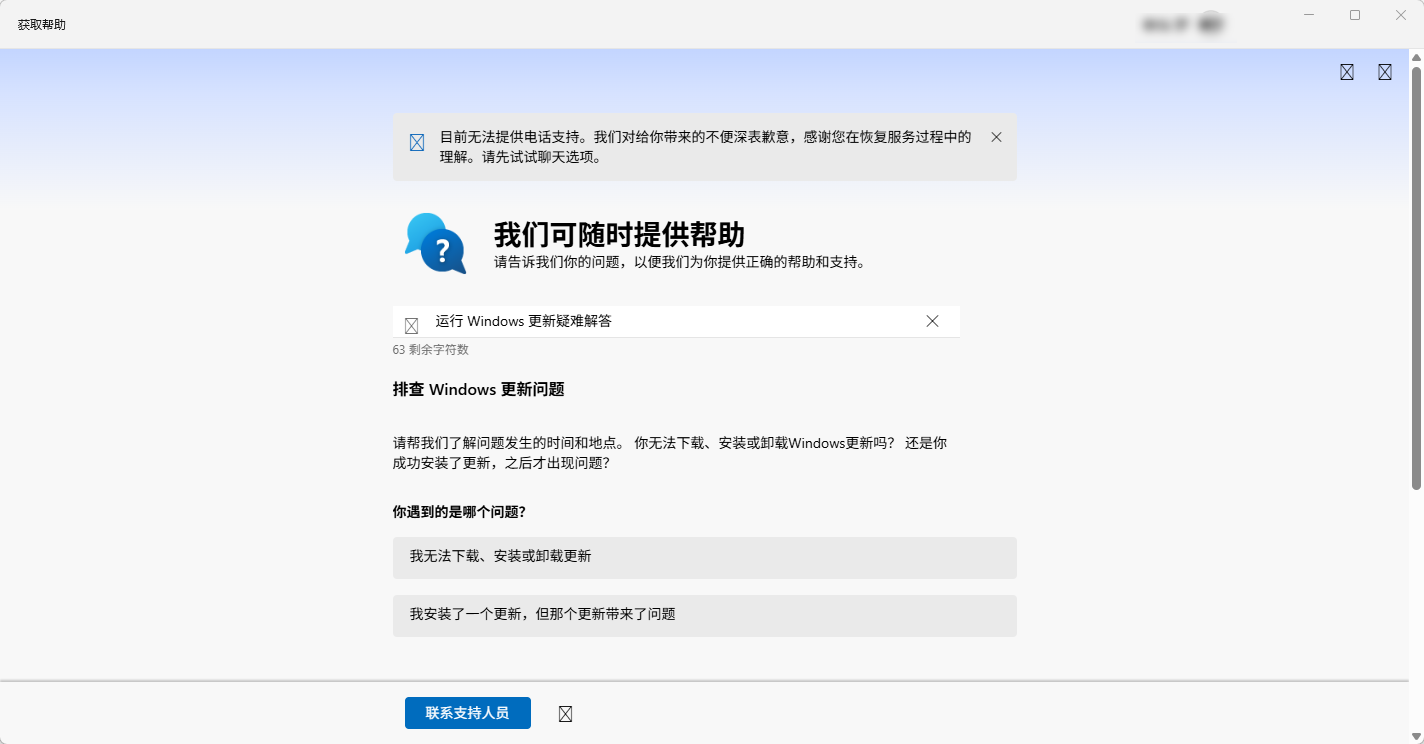Click the info icon in the notice banner
1424x744 pixels.
[417, 143]
